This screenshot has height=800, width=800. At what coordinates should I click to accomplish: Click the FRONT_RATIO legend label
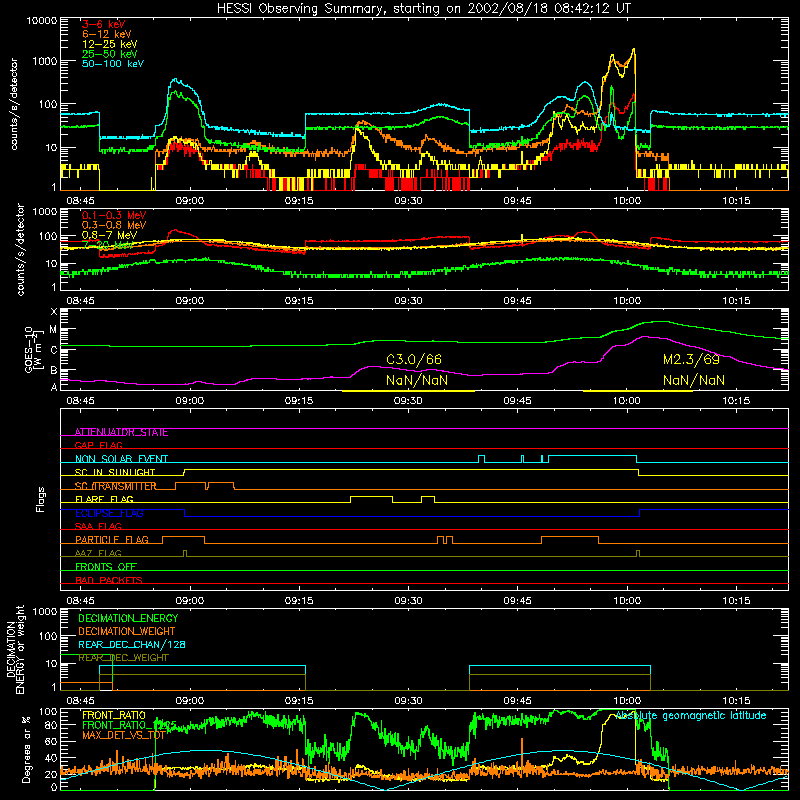[x=114, y=716]
